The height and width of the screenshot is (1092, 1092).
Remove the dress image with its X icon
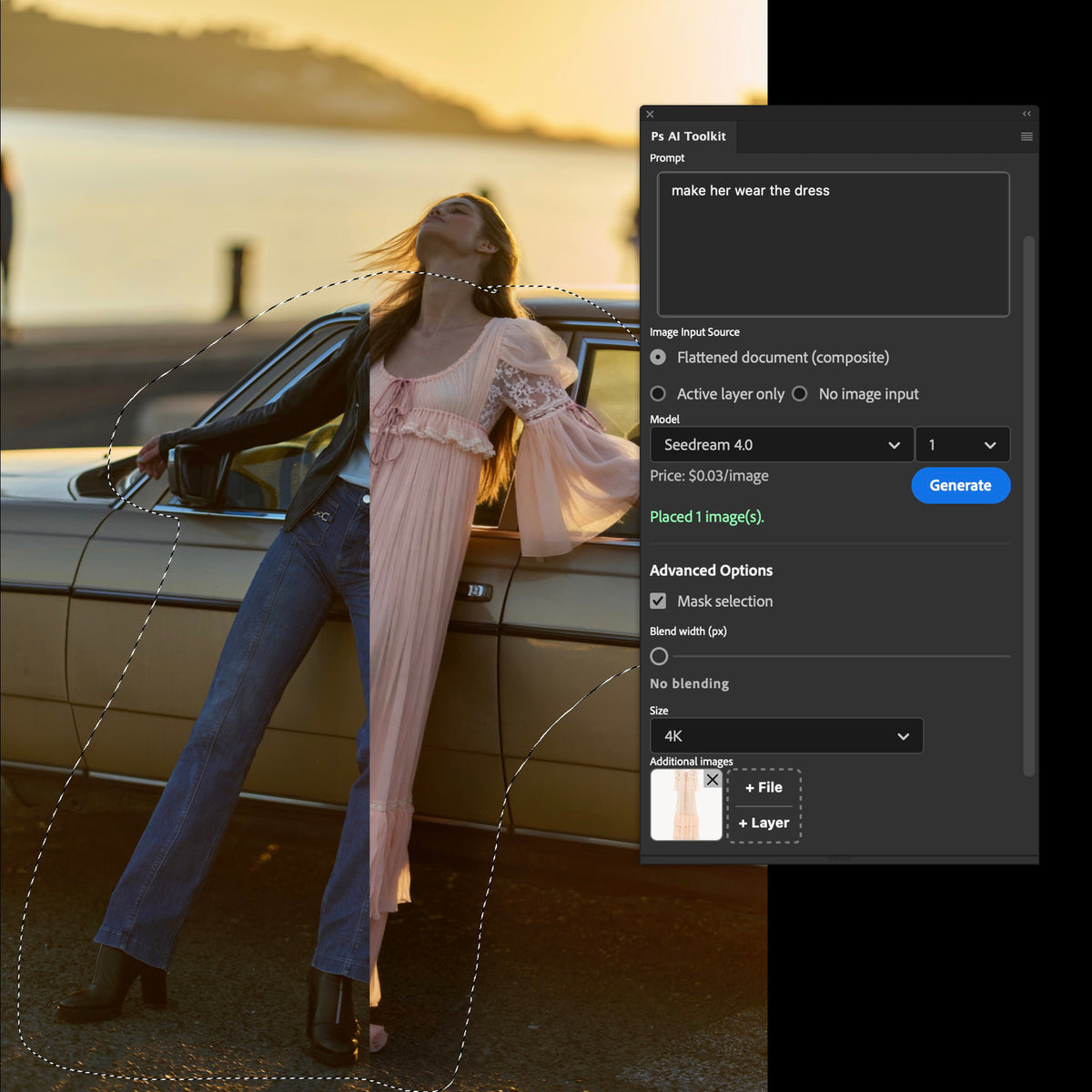(713, 779)
